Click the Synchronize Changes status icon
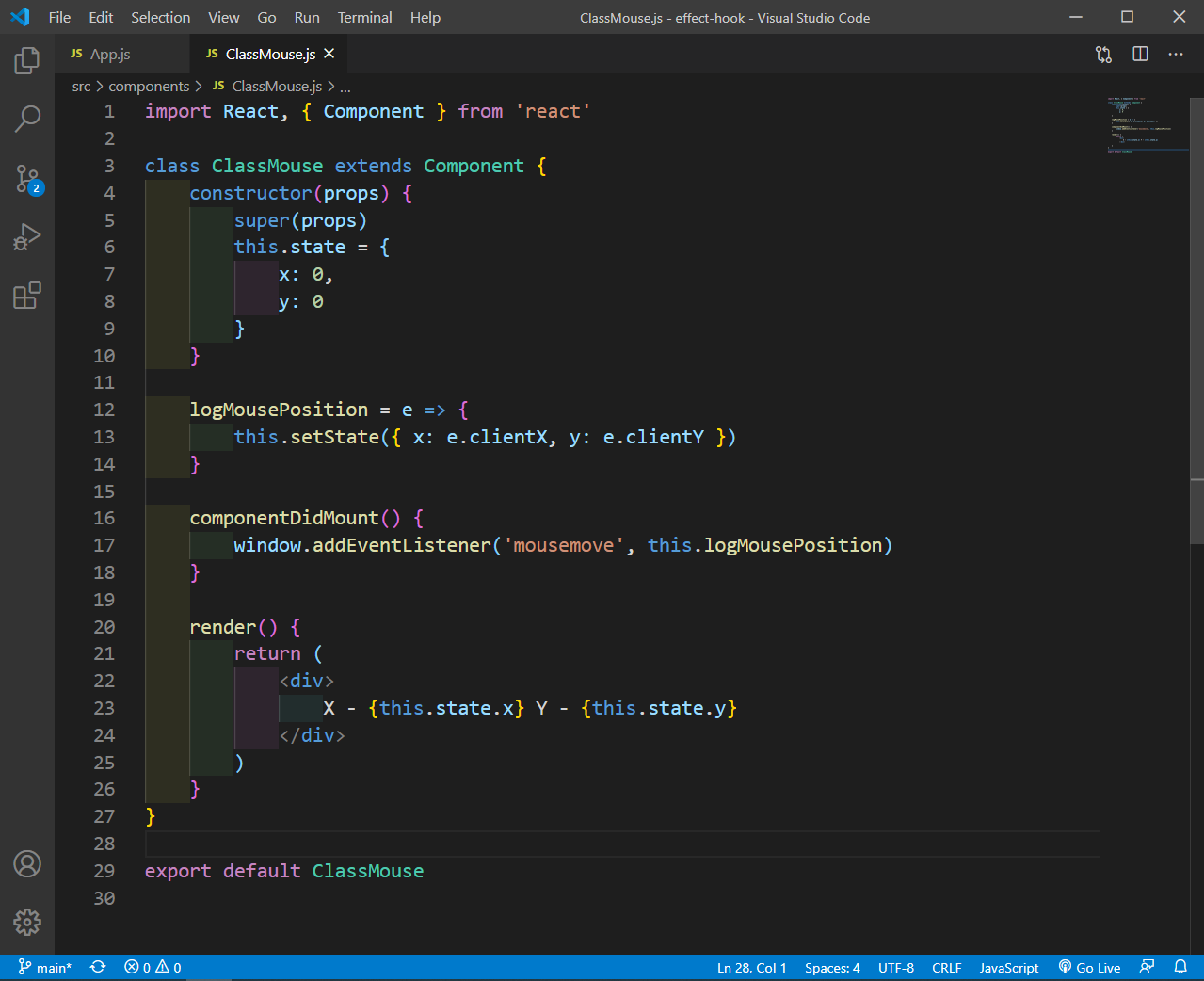Screen dimensions: 1204x981 (x=98, y=967)
